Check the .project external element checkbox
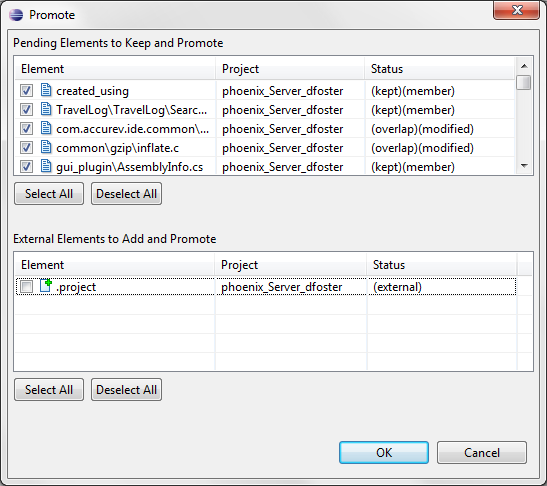The height and width of the screenshot is (486, 547). [27, 287]
